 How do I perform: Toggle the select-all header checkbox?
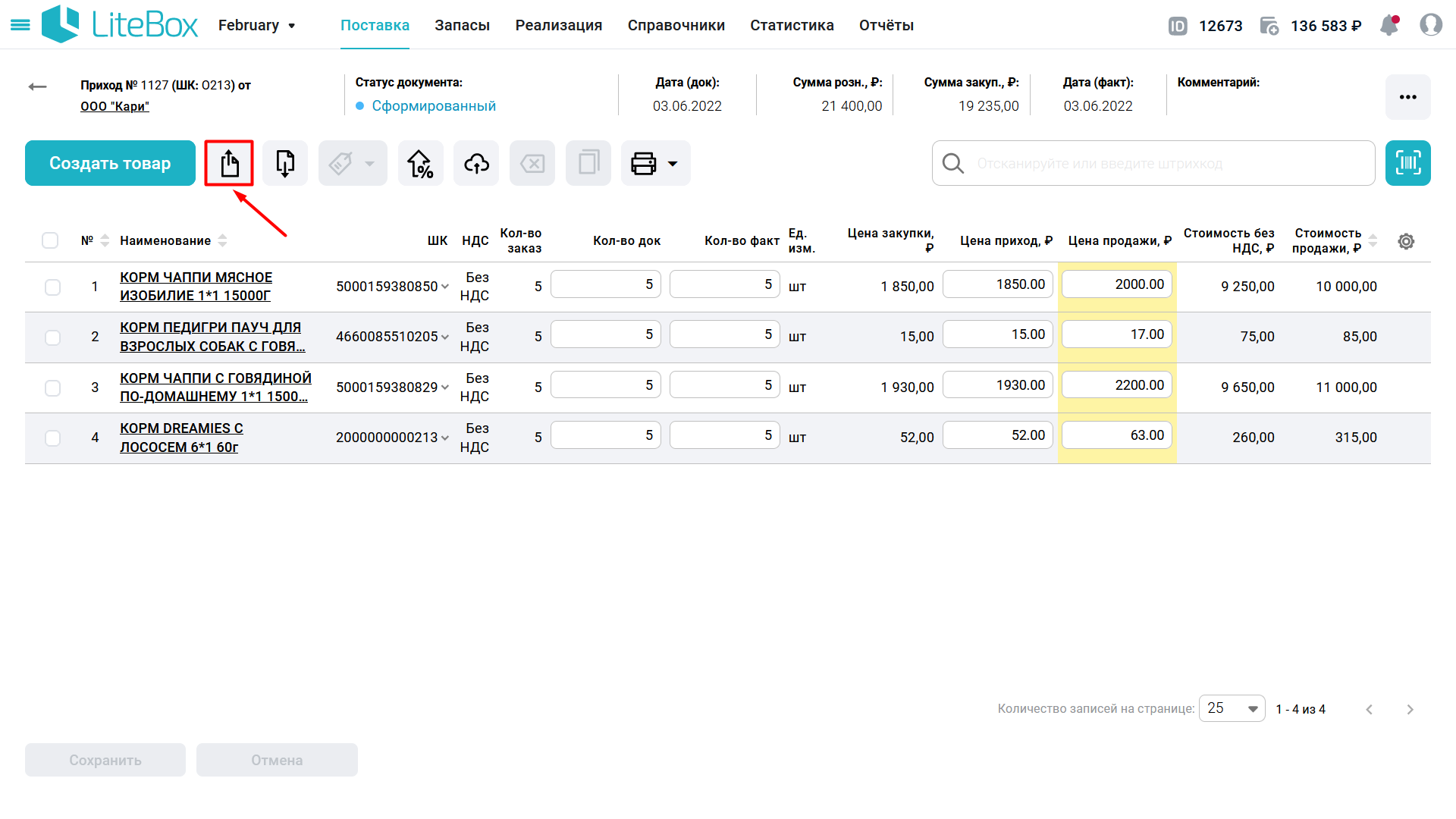50,240
